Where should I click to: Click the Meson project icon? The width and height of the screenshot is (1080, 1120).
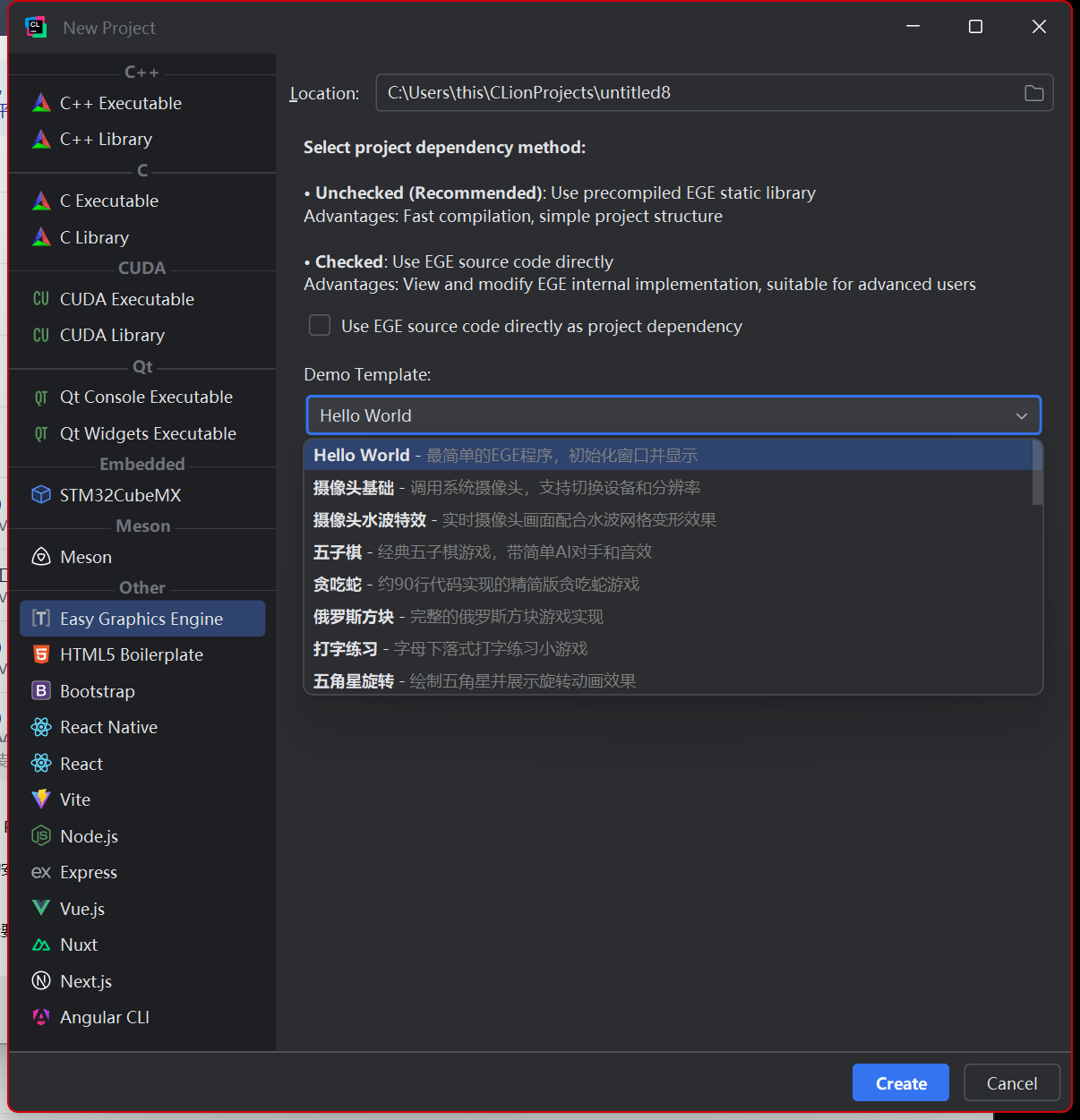click(x=41, y=557)
